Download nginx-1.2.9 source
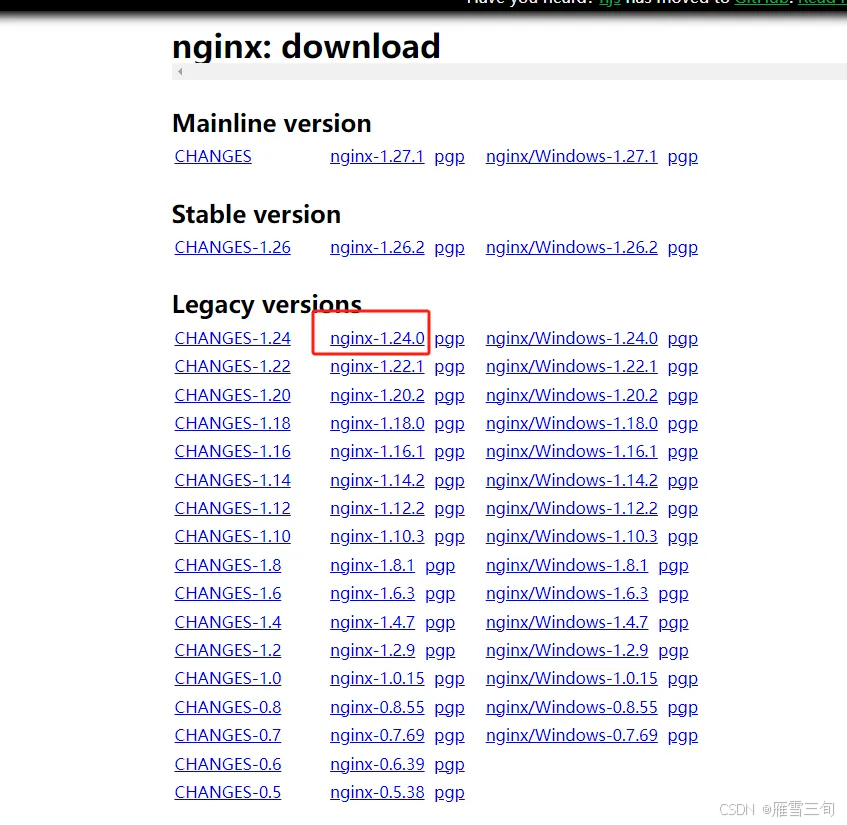The width and height of the screenshot is (847, 825). 372,651
